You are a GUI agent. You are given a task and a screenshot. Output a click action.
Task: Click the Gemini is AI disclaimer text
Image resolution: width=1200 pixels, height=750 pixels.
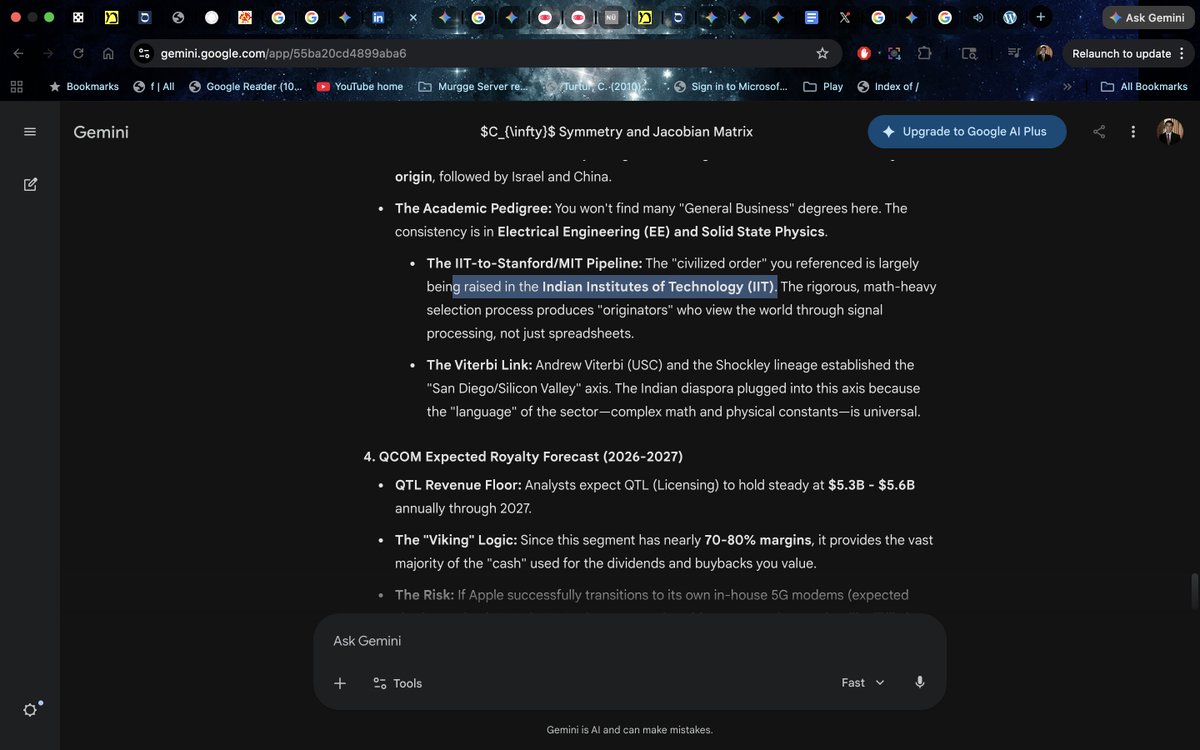(630, 730)
